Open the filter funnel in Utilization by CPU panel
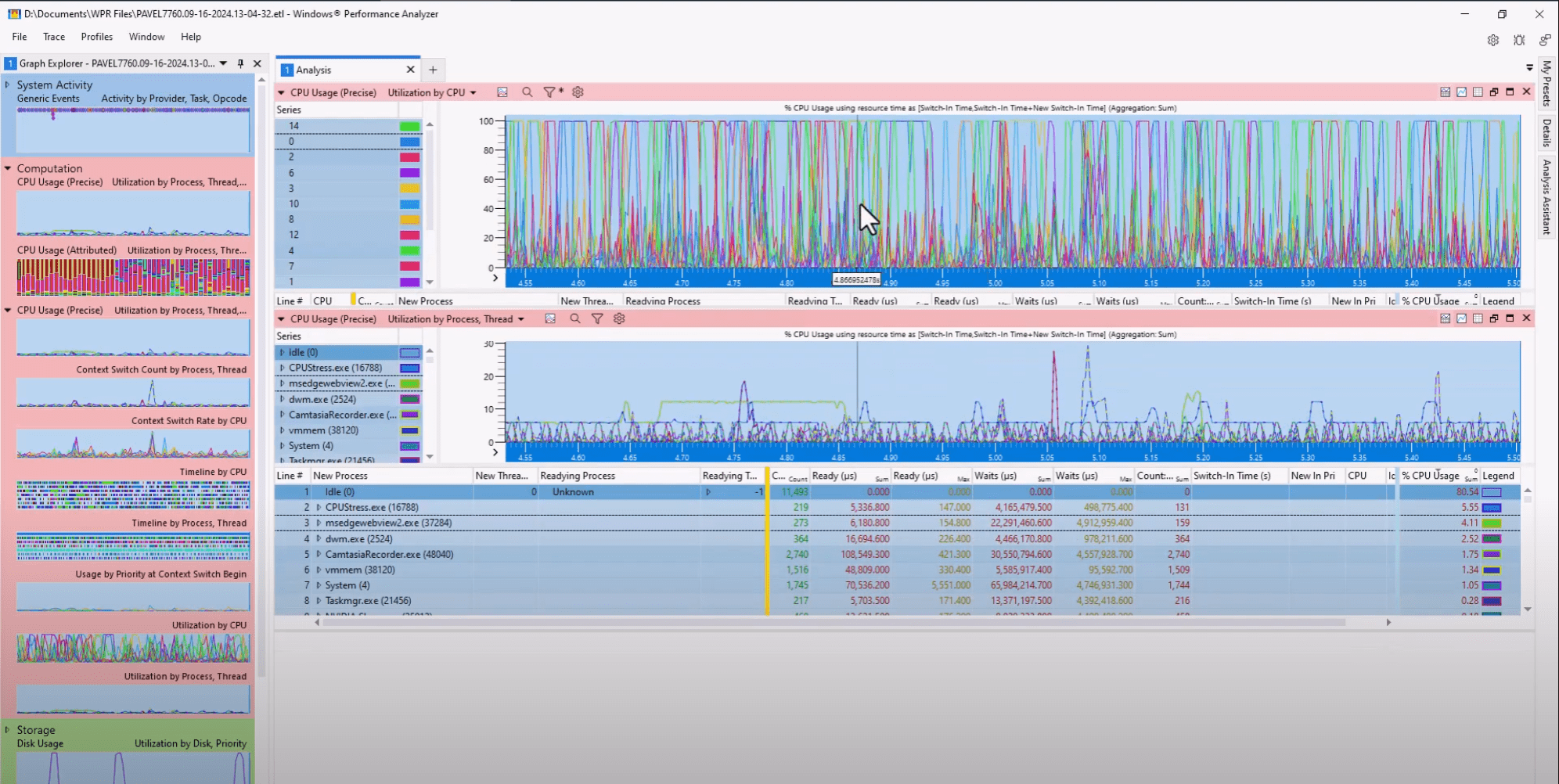The width and height of the screenshot is (1559, 784). pos(549,92)
